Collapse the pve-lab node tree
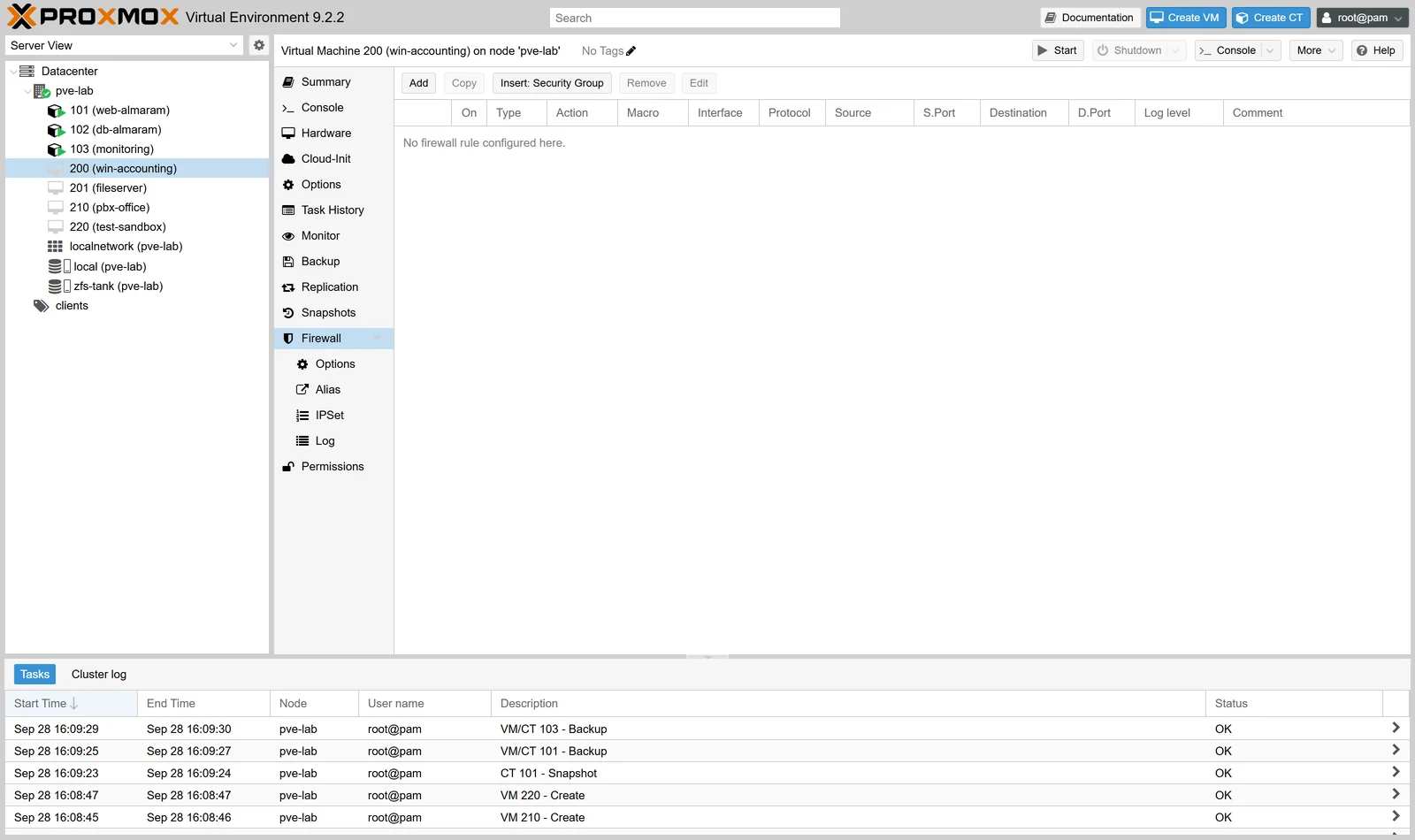 tap(27, 91)
